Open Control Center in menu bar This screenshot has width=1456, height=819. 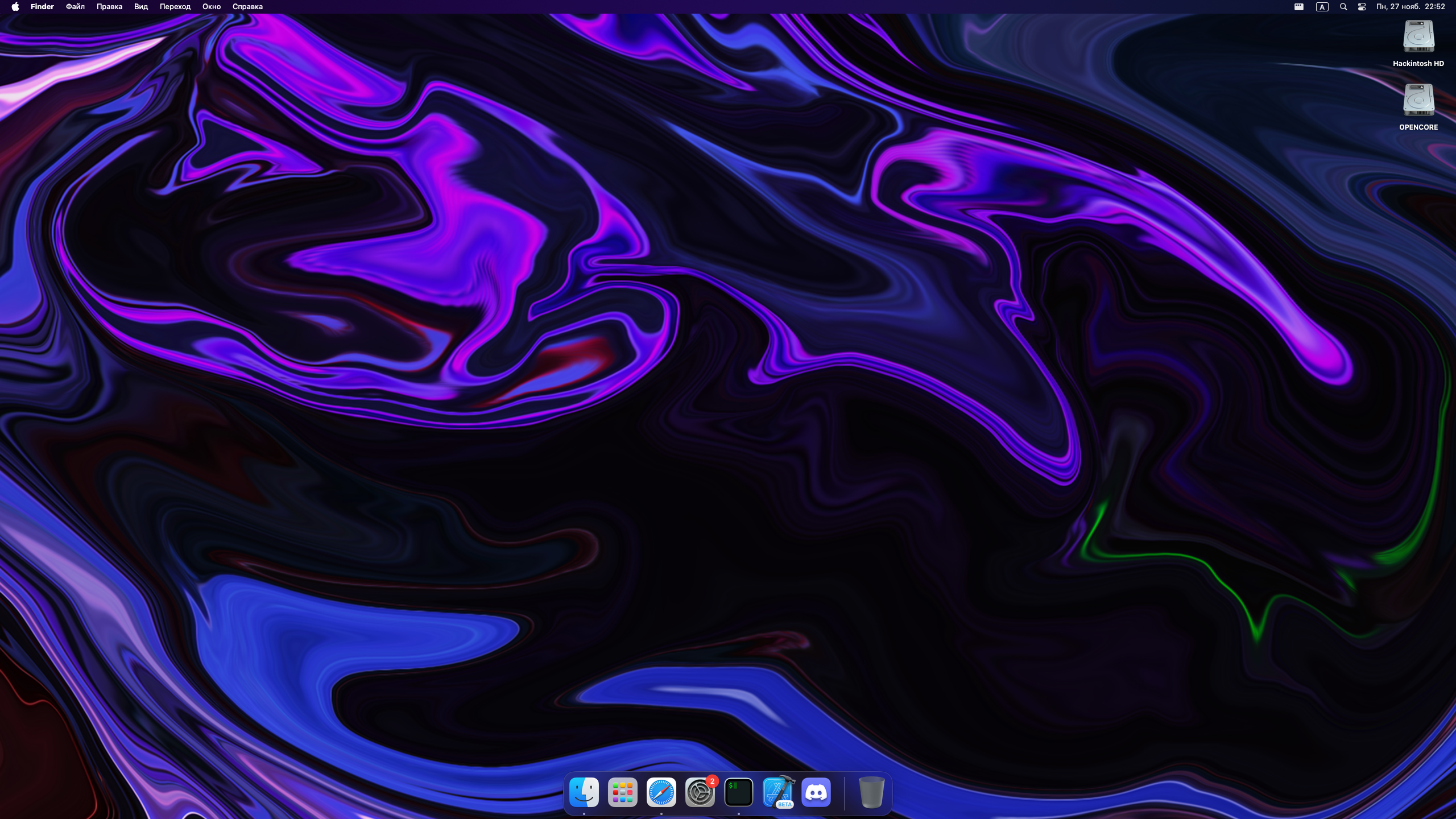coord(1362,7)
